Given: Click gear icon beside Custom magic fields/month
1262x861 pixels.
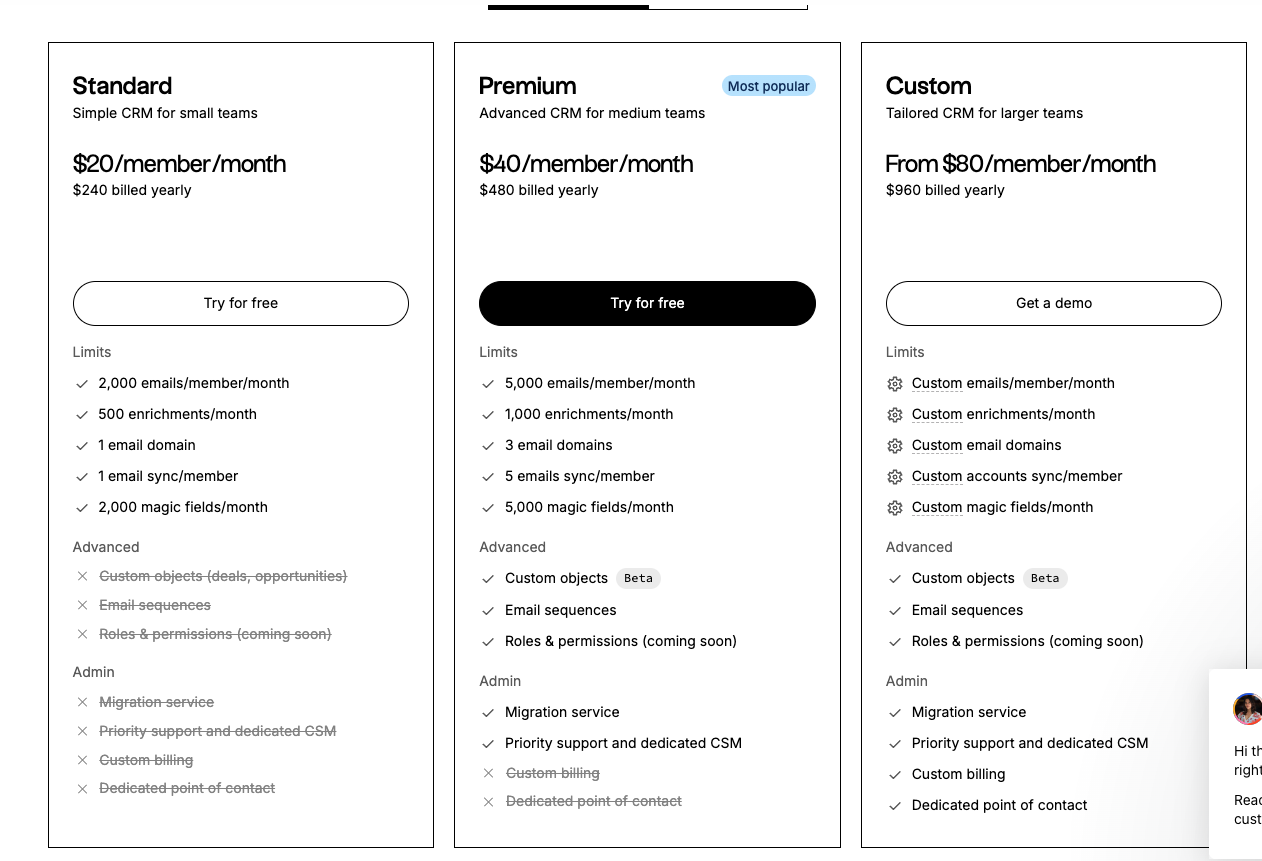Looking at the screenshot, I should 895,508.
